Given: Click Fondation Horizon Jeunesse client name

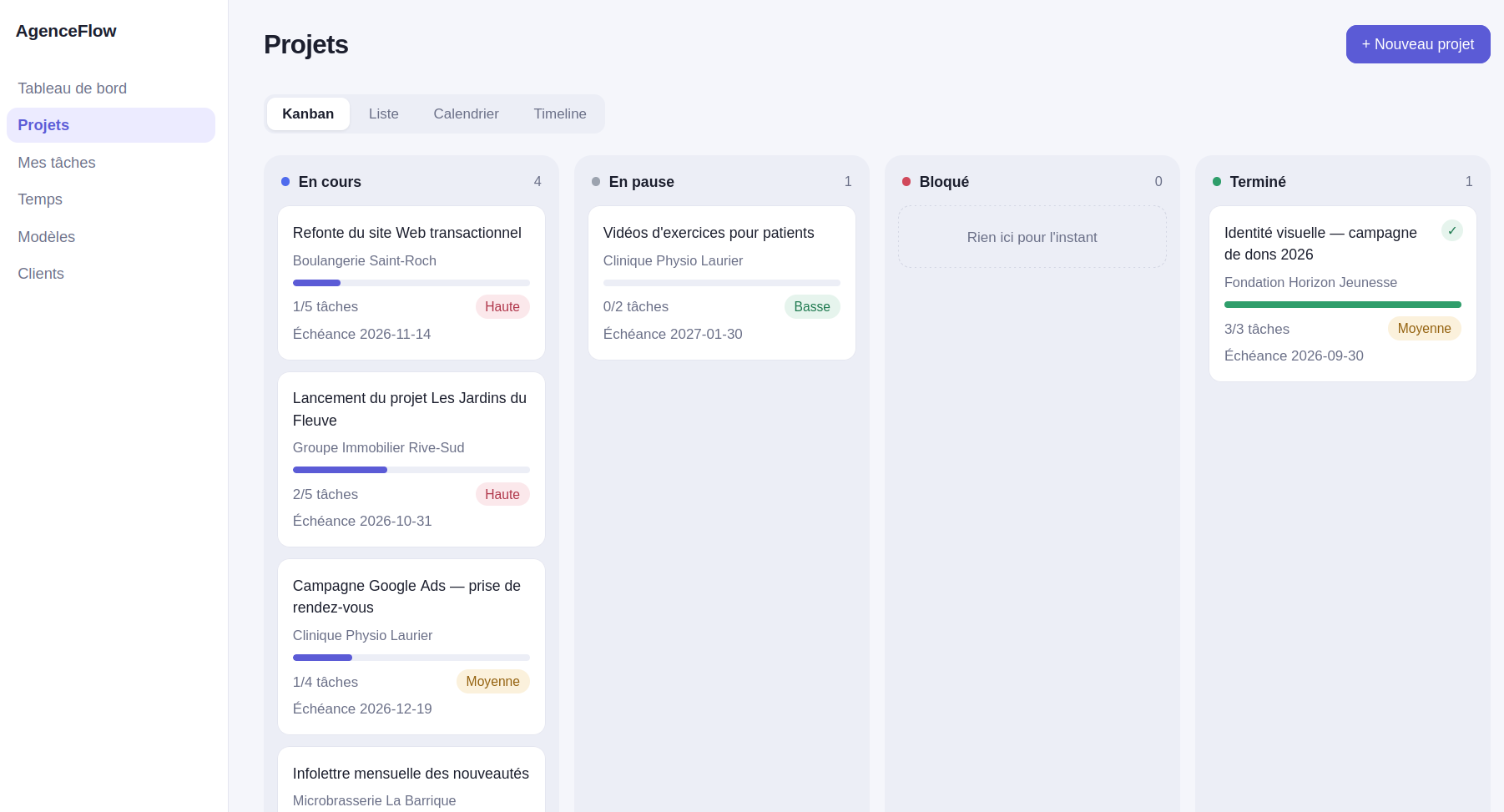Looking at the screenshot, I should tap(1310, 283).
